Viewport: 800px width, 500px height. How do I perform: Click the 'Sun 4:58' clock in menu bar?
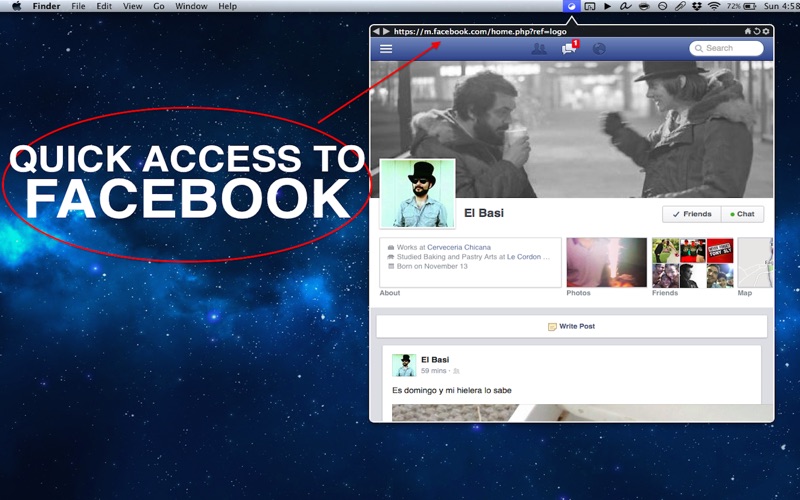782,6
